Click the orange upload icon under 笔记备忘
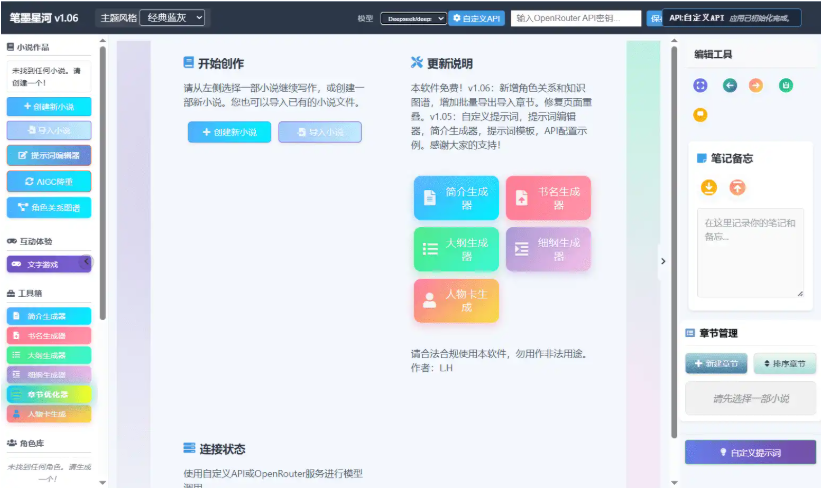The width and height of the screenshot is (821, 489). [x=737, y=187]
